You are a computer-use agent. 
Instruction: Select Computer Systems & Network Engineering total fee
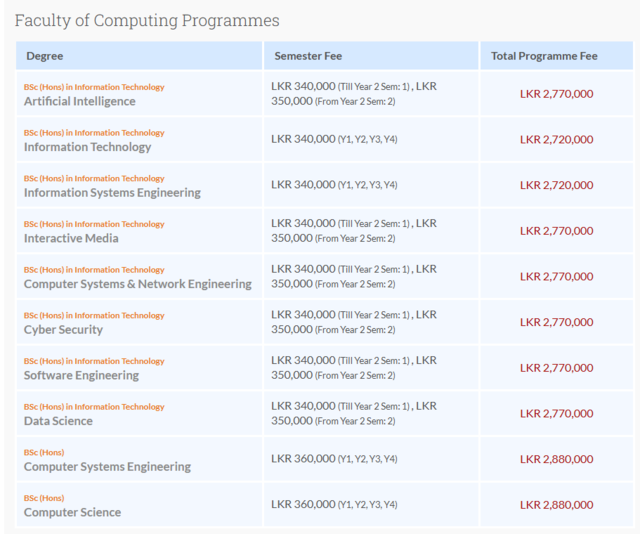pyautogui.click(x=557, y=277)
